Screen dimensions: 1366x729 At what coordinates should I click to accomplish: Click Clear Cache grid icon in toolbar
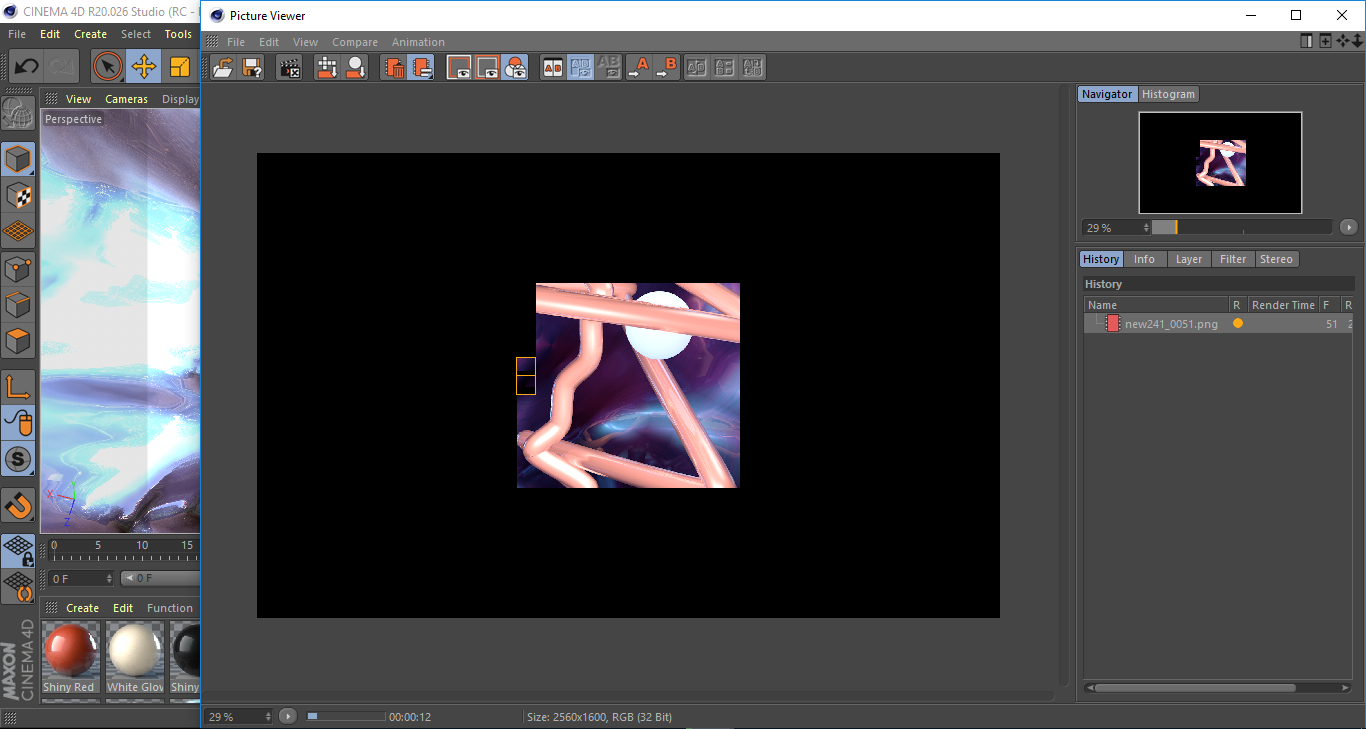327,68
